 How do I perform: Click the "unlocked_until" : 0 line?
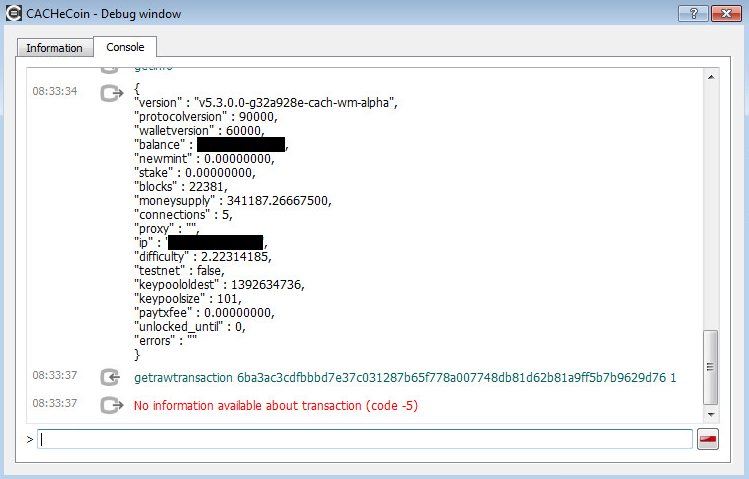pos(190,327)
